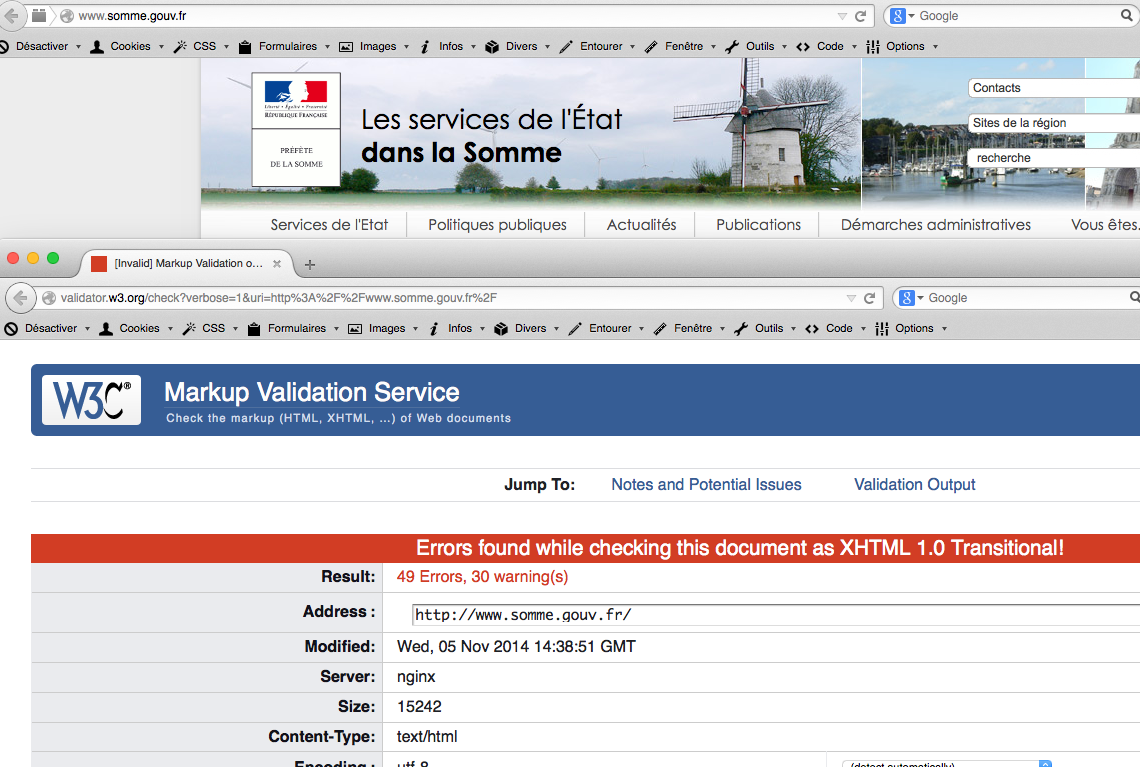Viewport: 1140px width, 767px height.
Task: Click validator window URL address bar
Action: (x=443, y=298)
